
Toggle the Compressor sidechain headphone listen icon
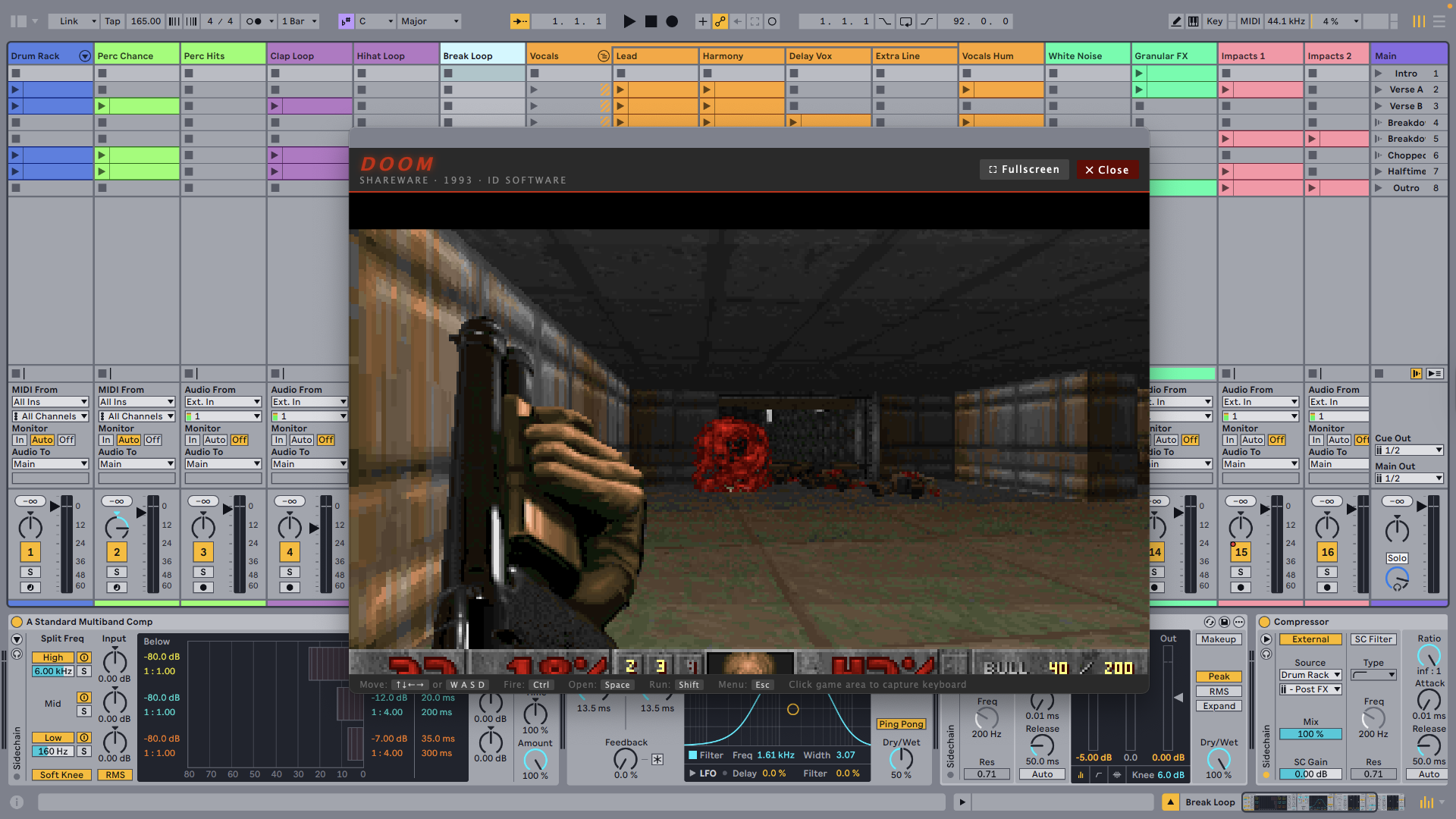coord(1266,654)
